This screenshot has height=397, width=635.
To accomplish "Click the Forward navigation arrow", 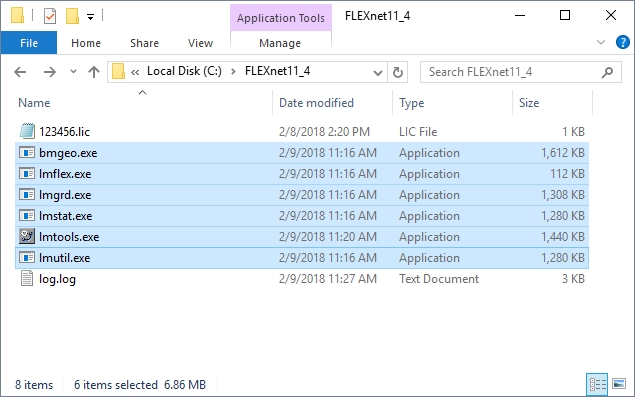I will [x=50, y=72].
